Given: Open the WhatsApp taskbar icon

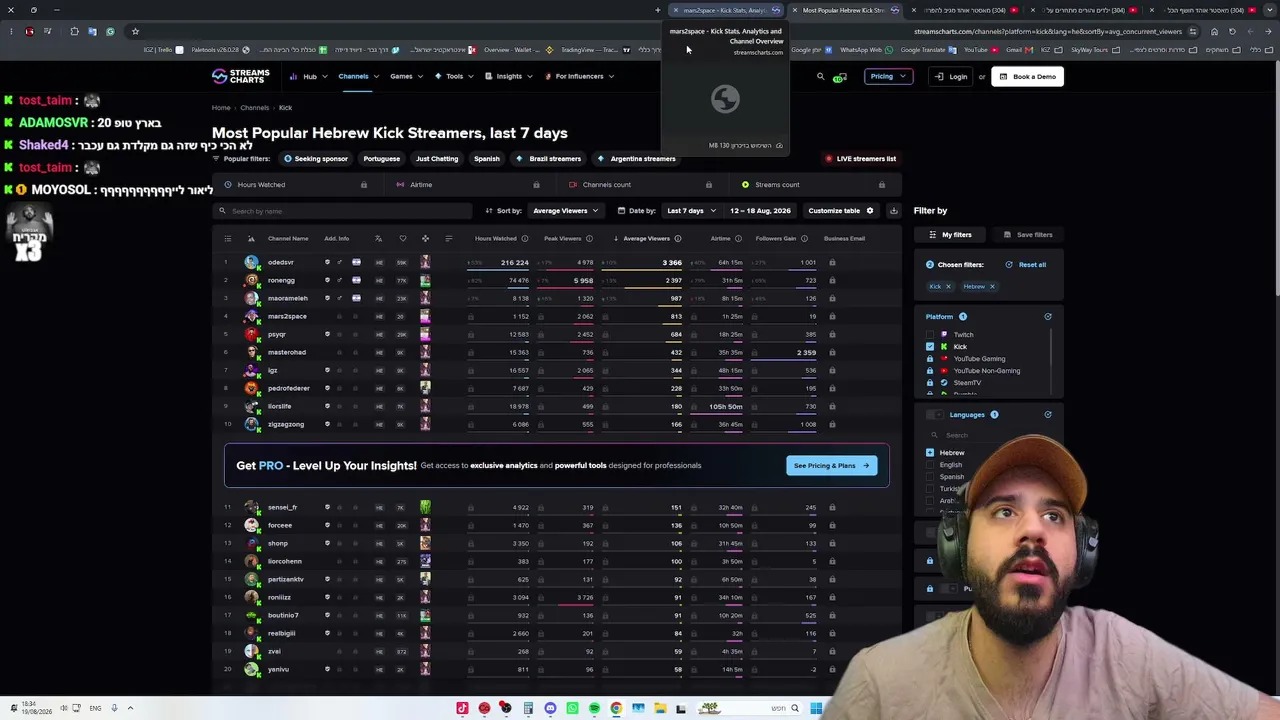Looking at the screenshot, I should click(572, 708).
